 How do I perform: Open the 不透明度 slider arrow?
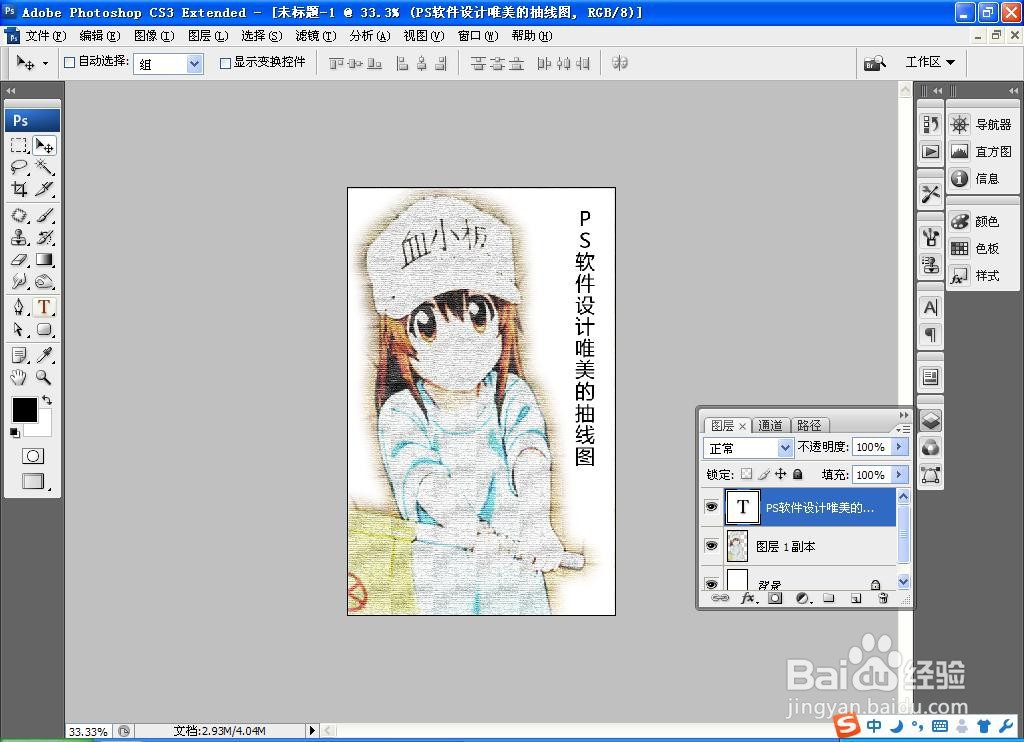899,447
